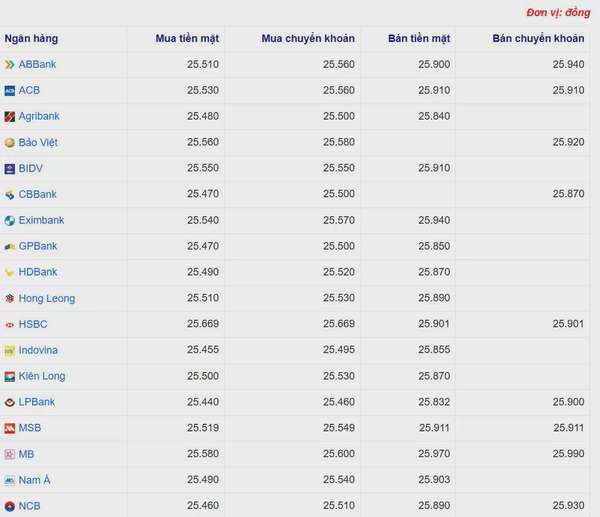
Task: Open the HDBank link
Action: click(x=38, y=272)
